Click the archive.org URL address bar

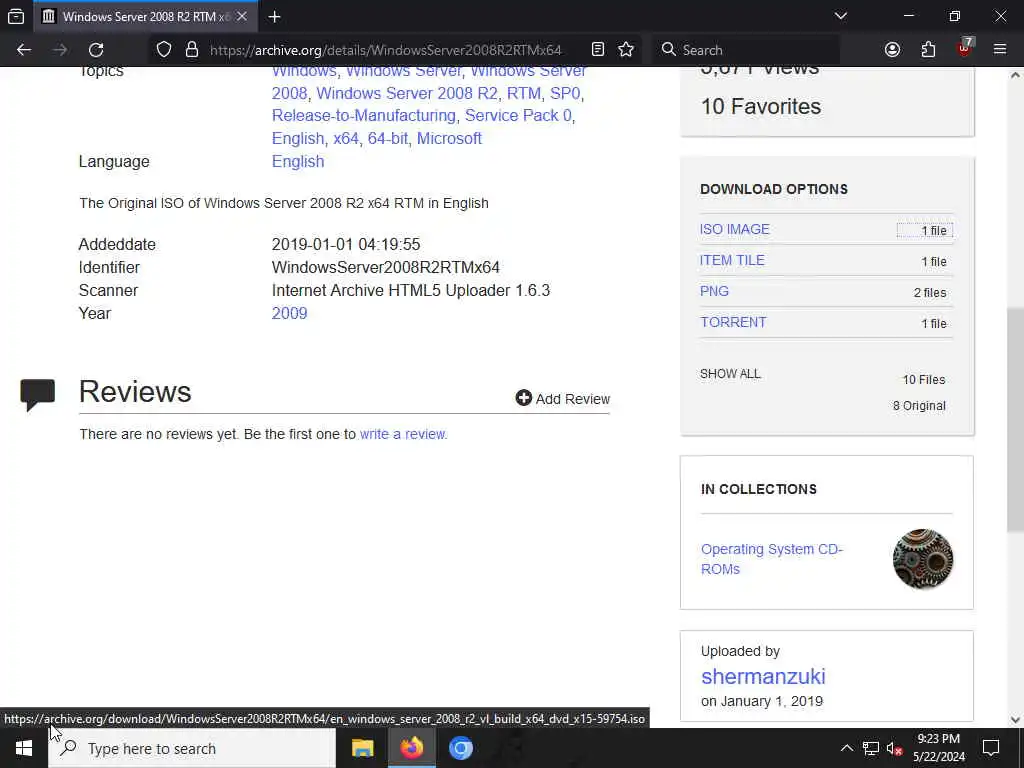(x=385, y=50)
